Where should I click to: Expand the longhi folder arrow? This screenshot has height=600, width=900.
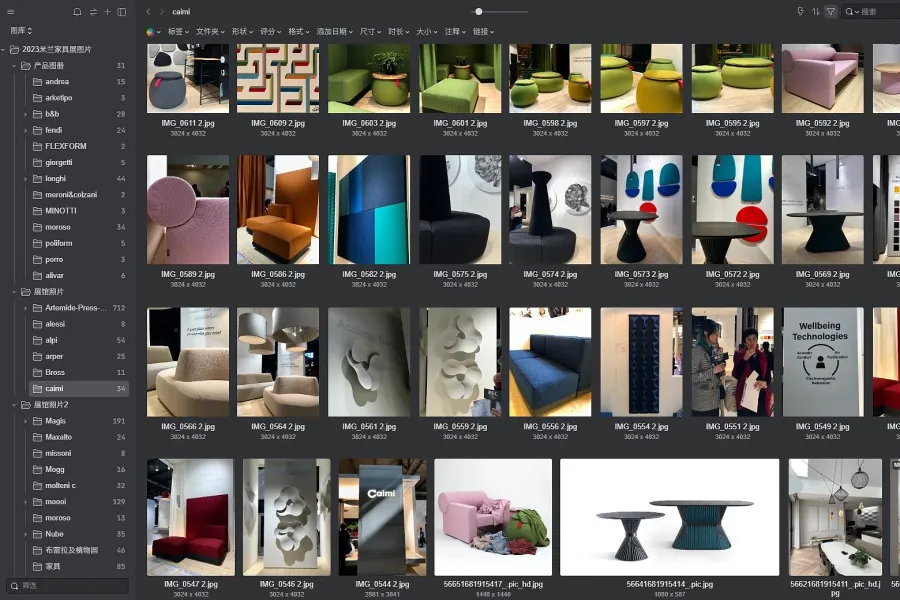pyautogui.click(x=25, y=179)
